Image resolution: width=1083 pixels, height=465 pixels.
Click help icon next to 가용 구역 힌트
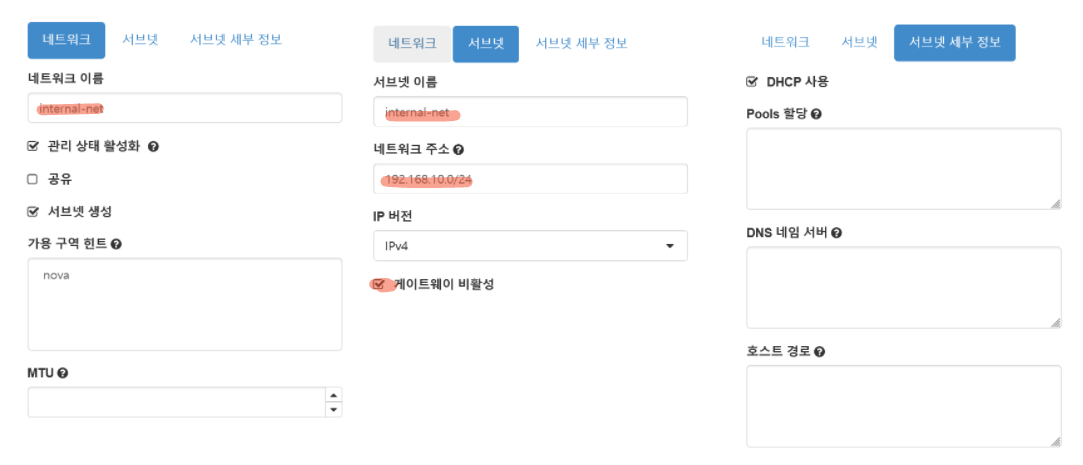116,244
